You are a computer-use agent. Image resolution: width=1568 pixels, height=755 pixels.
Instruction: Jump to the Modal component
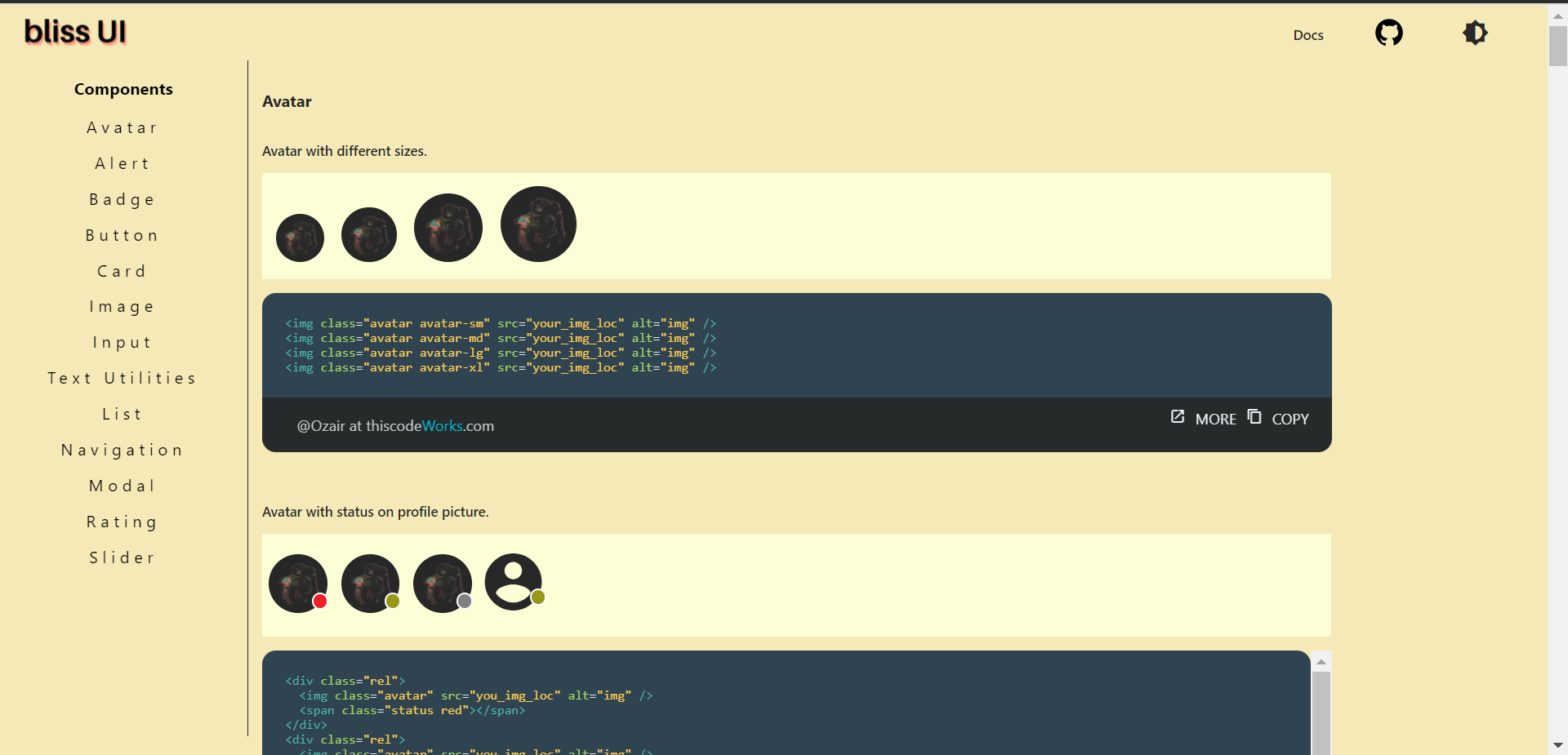click(122, 486)
